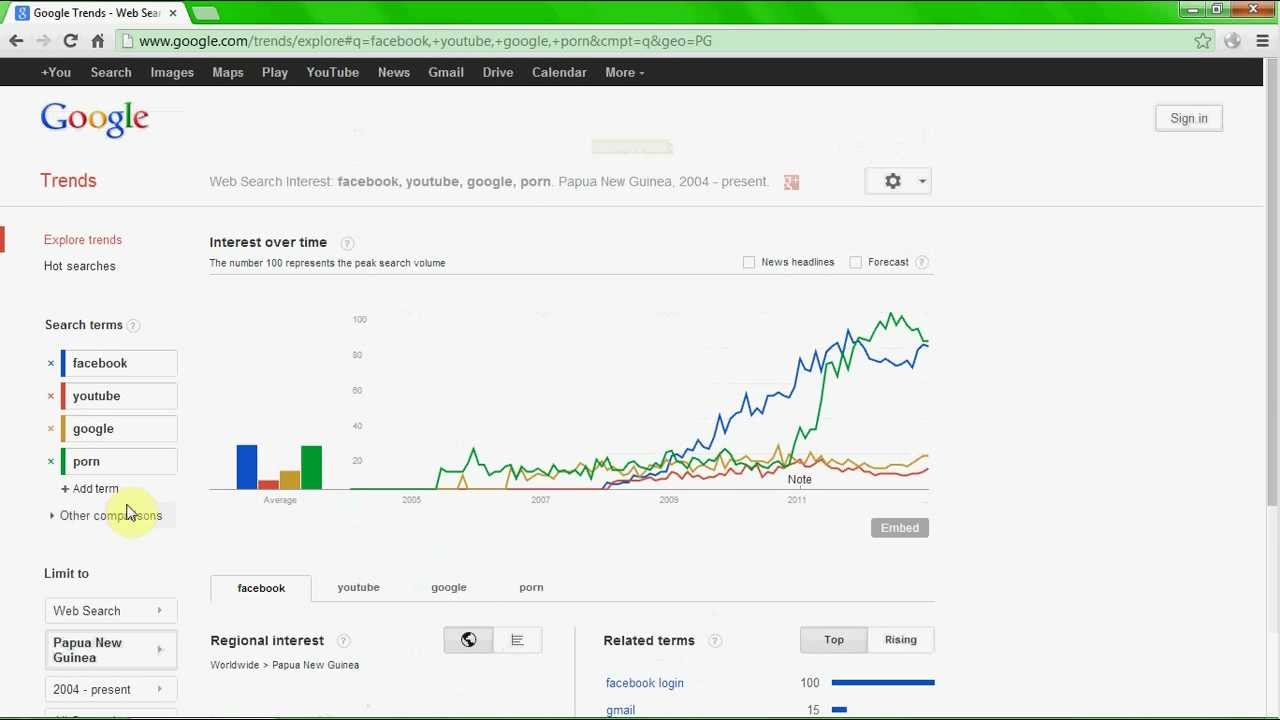Open Regional interest help question mark
1280x720 pixels.
(343, 641)
